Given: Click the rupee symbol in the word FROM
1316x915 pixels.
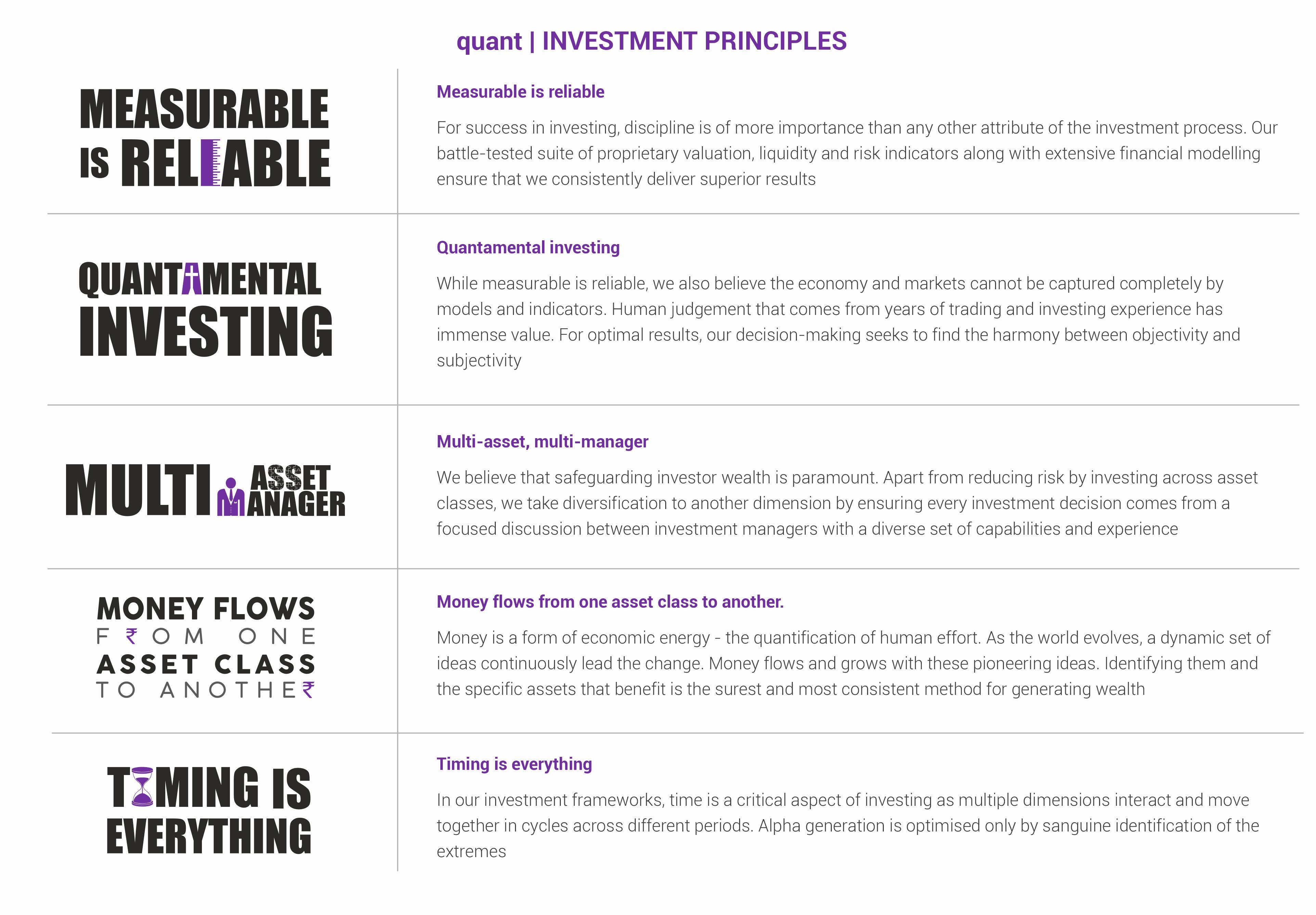Looking at the screenshot, I should [132, 636].
